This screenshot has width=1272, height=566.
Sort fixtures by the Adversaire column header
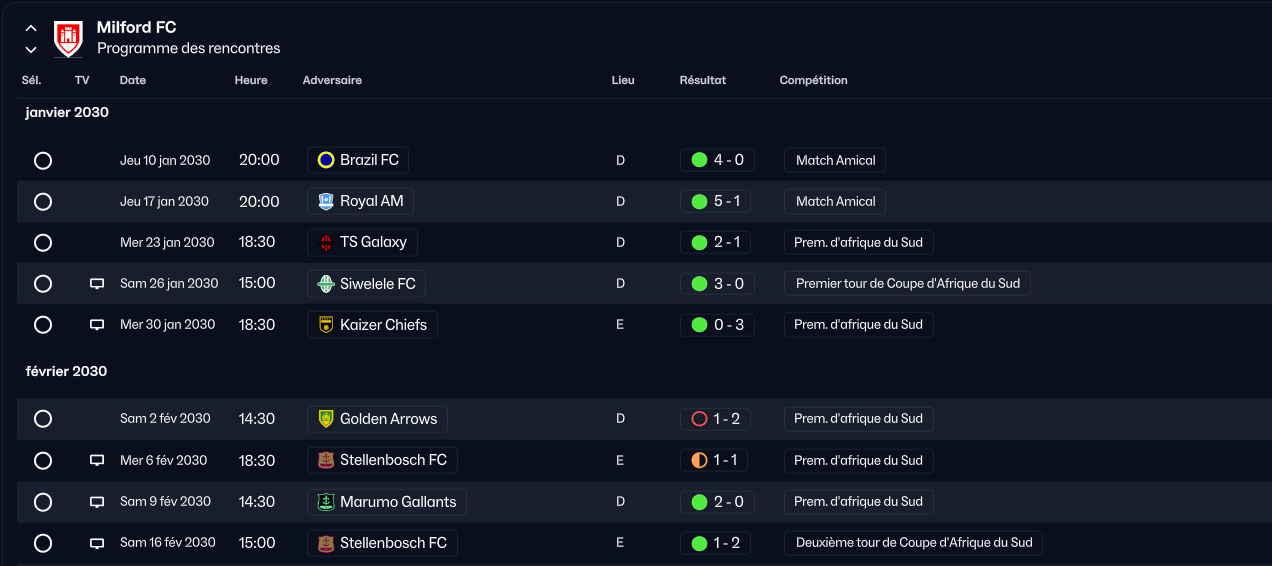(x=332, y=80)
